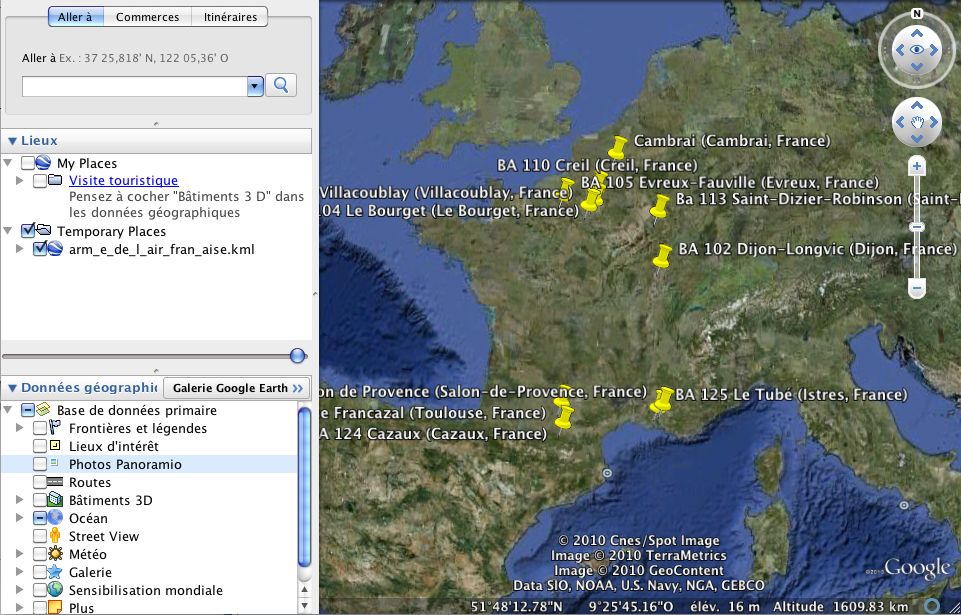The width and height of the screenshot is (961, 615).
Task: Enable the Photos Panoramio layer checkbox
Action: tap(40, 465)
